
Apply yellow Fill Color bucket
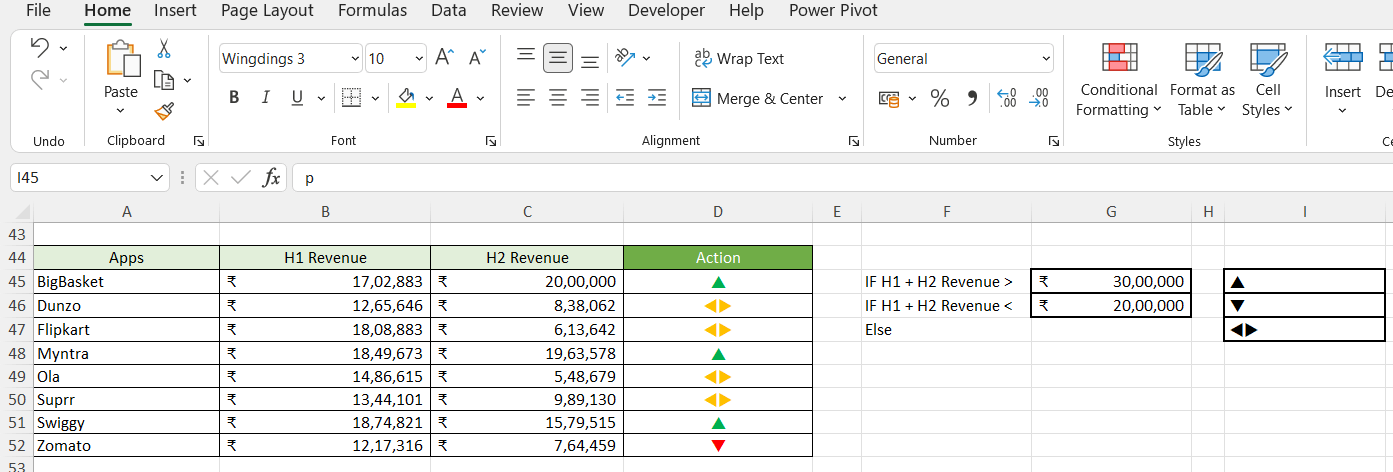click(x=406, y=97)
